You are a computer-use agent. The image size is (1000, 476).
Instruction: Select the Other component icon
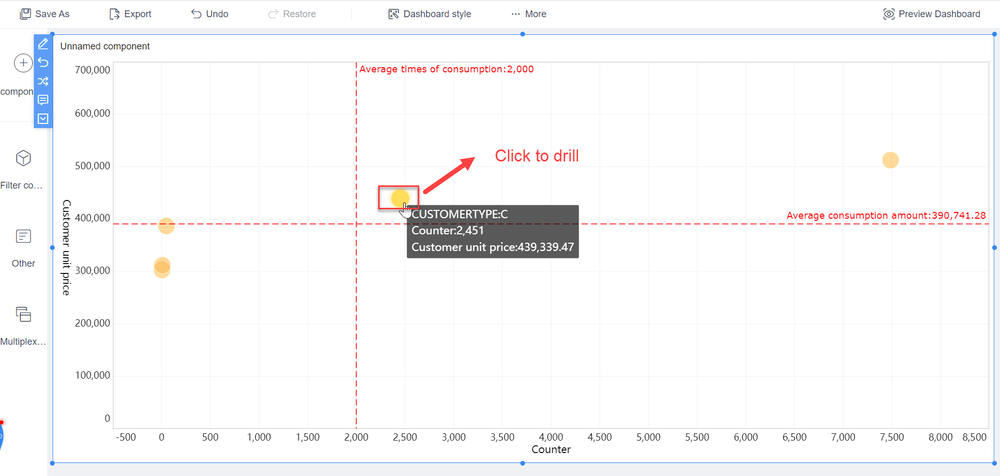coord(23,237)
